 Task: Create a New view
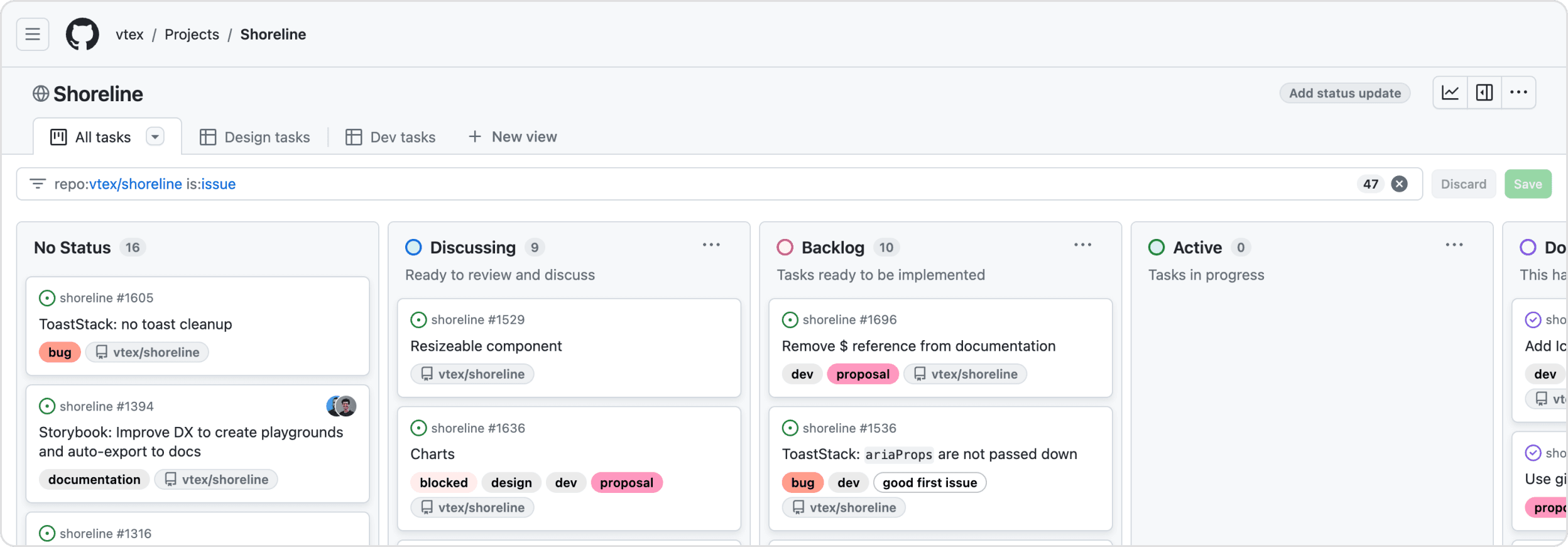(x=513, y=136)
